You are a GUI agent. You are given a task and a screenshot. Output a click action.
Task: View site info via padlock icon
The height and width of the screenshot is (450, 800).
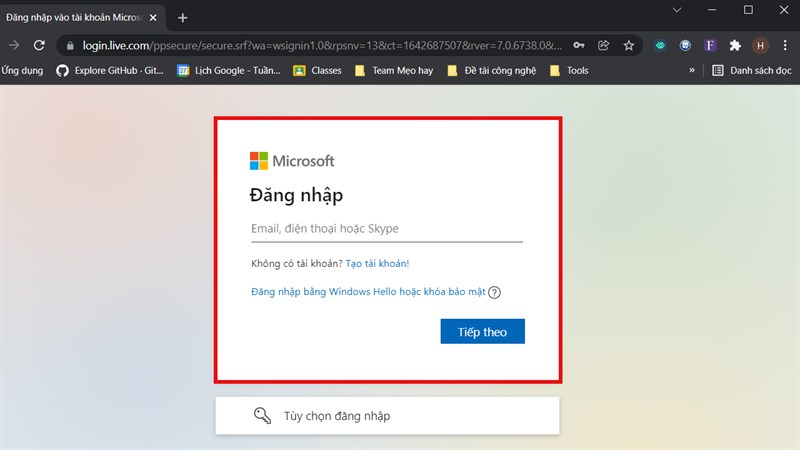point(70,45)
